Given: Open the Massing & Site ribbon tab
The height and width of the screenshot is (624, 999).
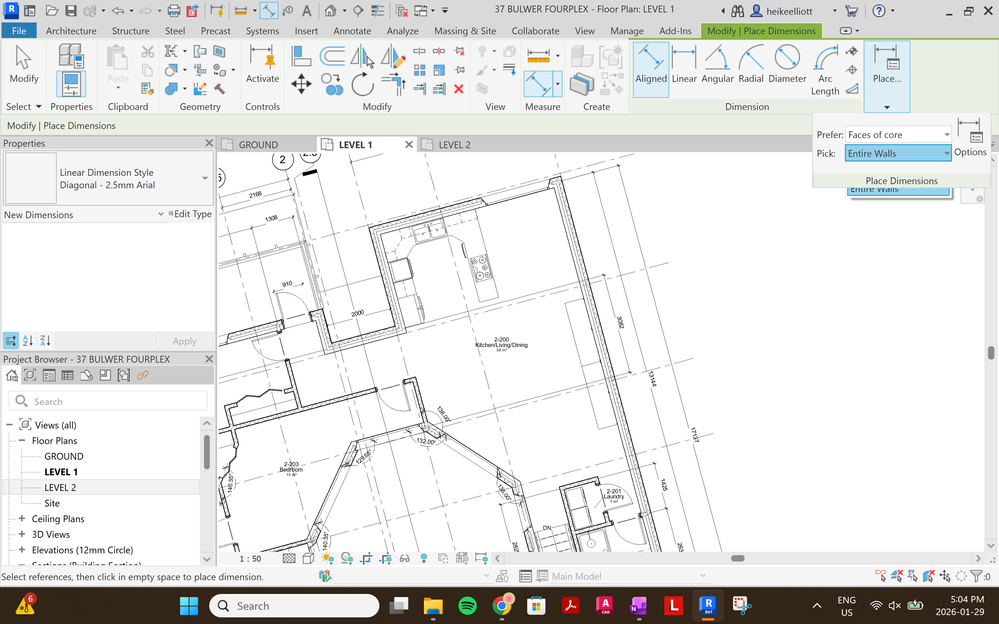Looking at the screenshot, I should [x=464, y=31].
